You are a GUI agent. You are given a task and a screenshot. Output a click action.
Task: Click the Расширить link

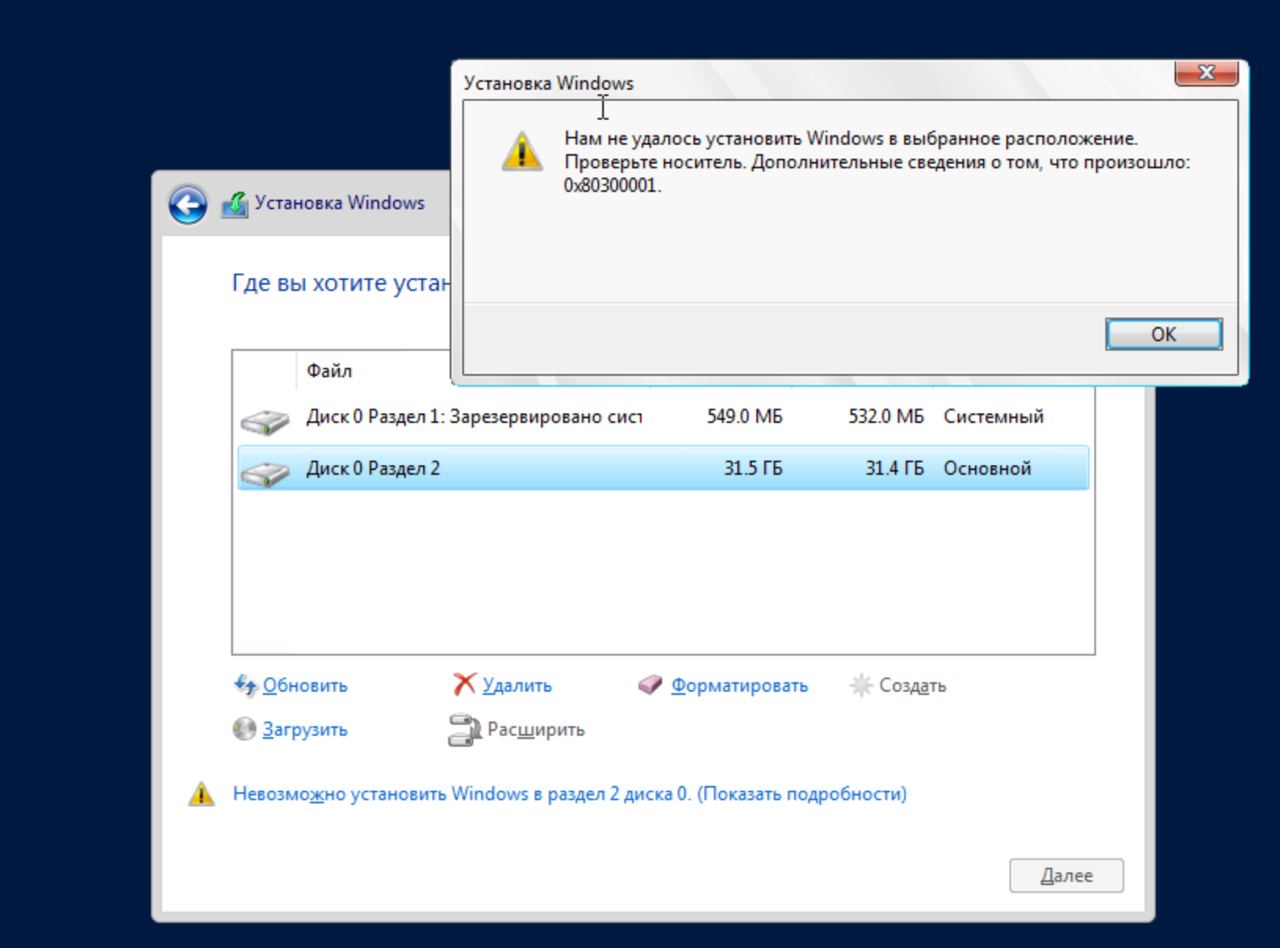[x=536, y=730]
